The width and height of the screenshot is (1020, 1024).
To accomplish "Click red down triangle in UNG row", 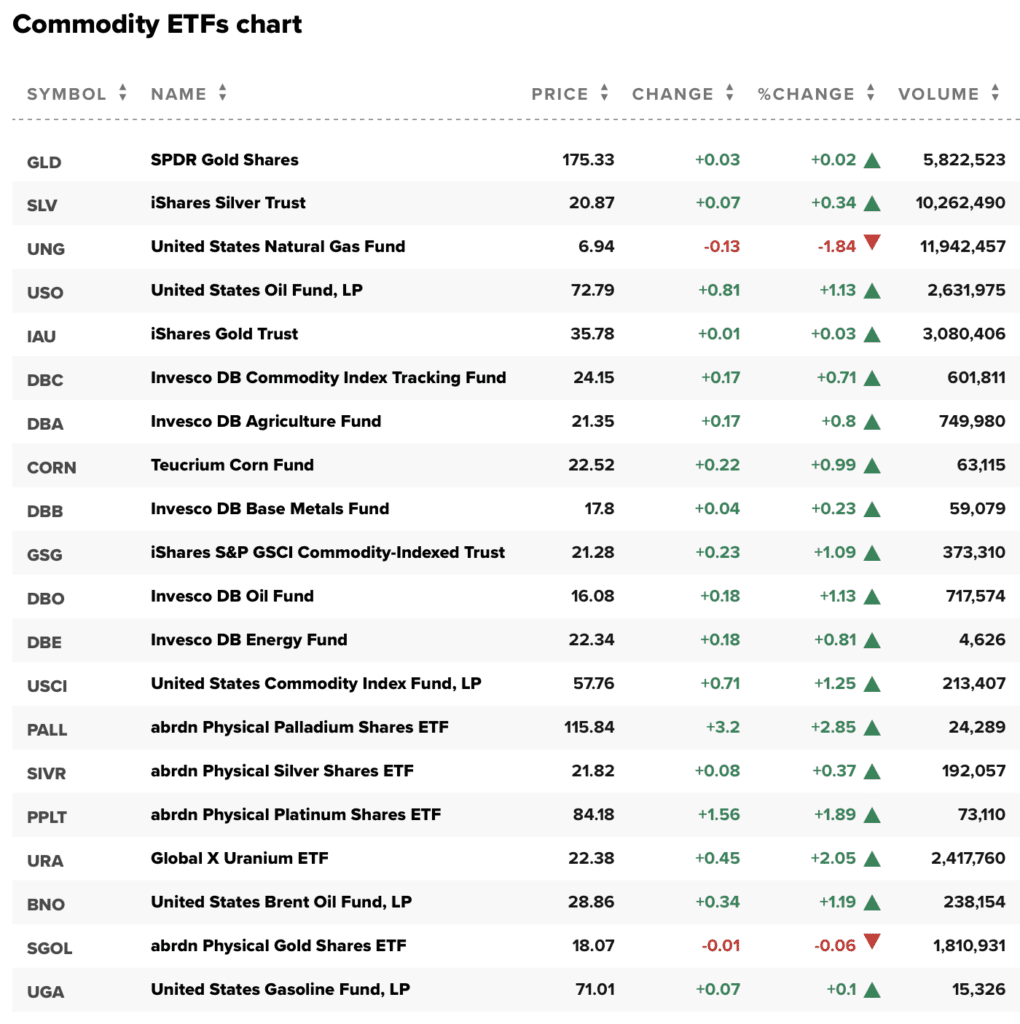I will click(872, 243).
